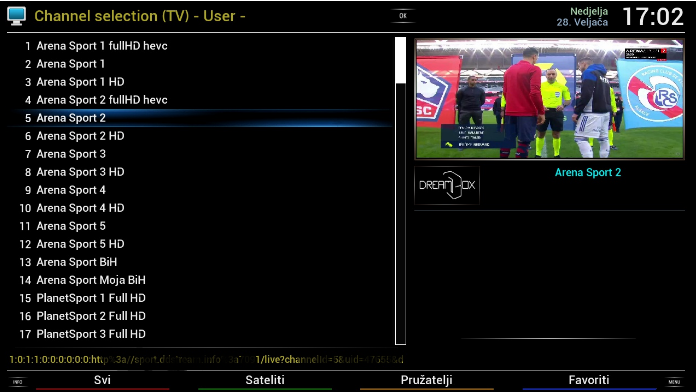Select channel 9 Arena Sport 4
The image size is (700, 392).
tap(200, 190)
